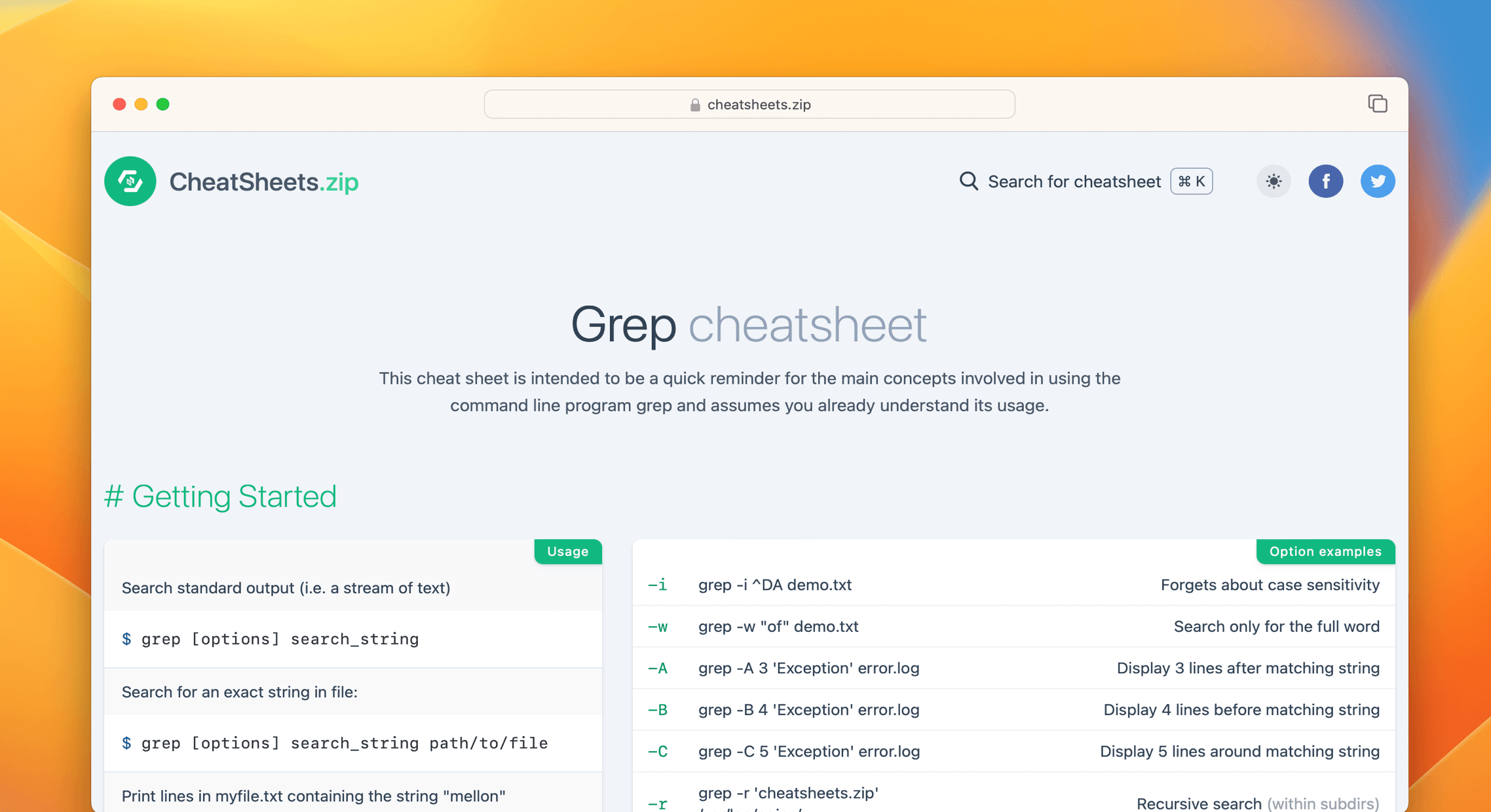Select the Getting Started section heading
1491x812 pixels.
[x=220, y=497]
